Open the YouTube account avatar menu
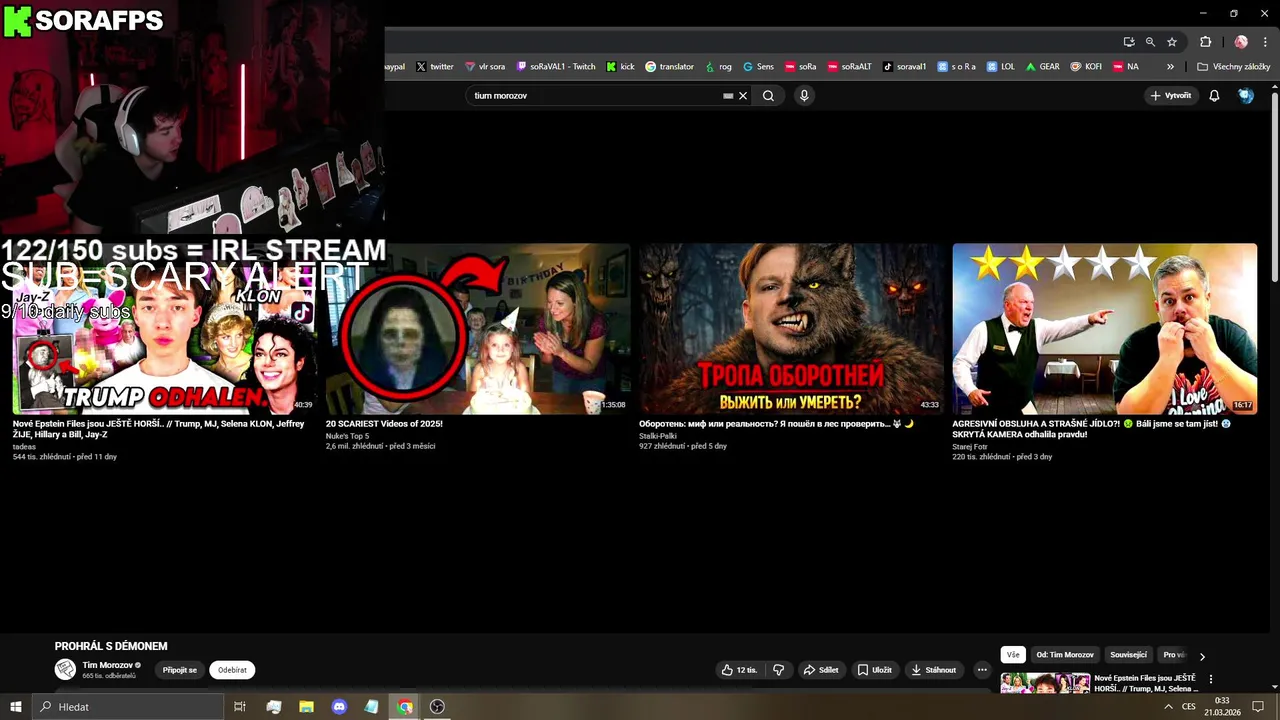Screen dimensions: 1280x720 click(x=1246, y=96)
